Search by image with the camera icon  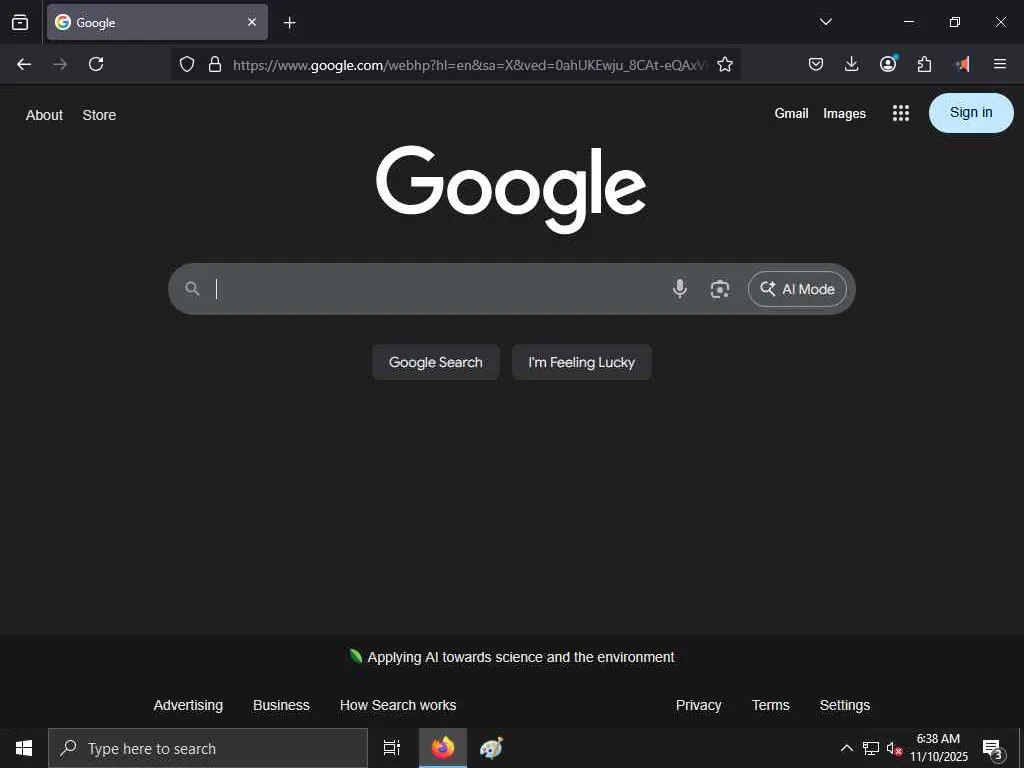(x=720, y=289)
